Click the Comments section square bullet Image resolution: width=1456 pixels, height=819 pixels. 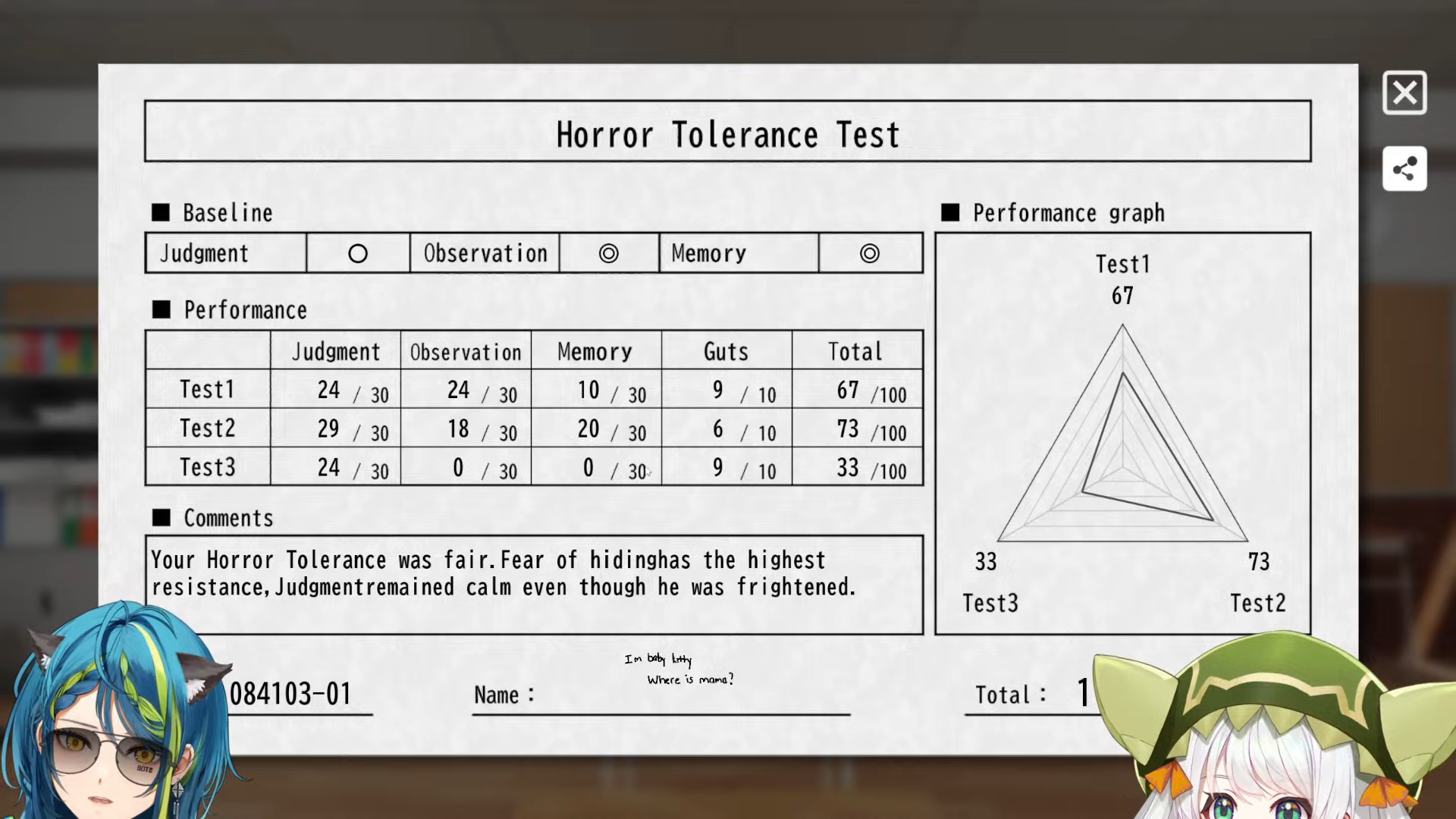[x=162, y=518]
